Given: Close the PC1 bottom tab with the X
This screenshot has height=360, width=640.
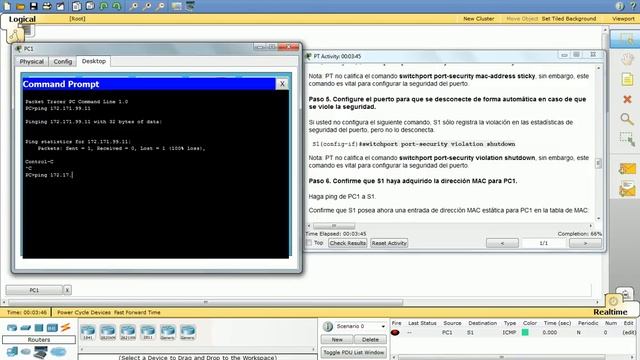Looking at the screenshot, I should click(x=67, y=290).
